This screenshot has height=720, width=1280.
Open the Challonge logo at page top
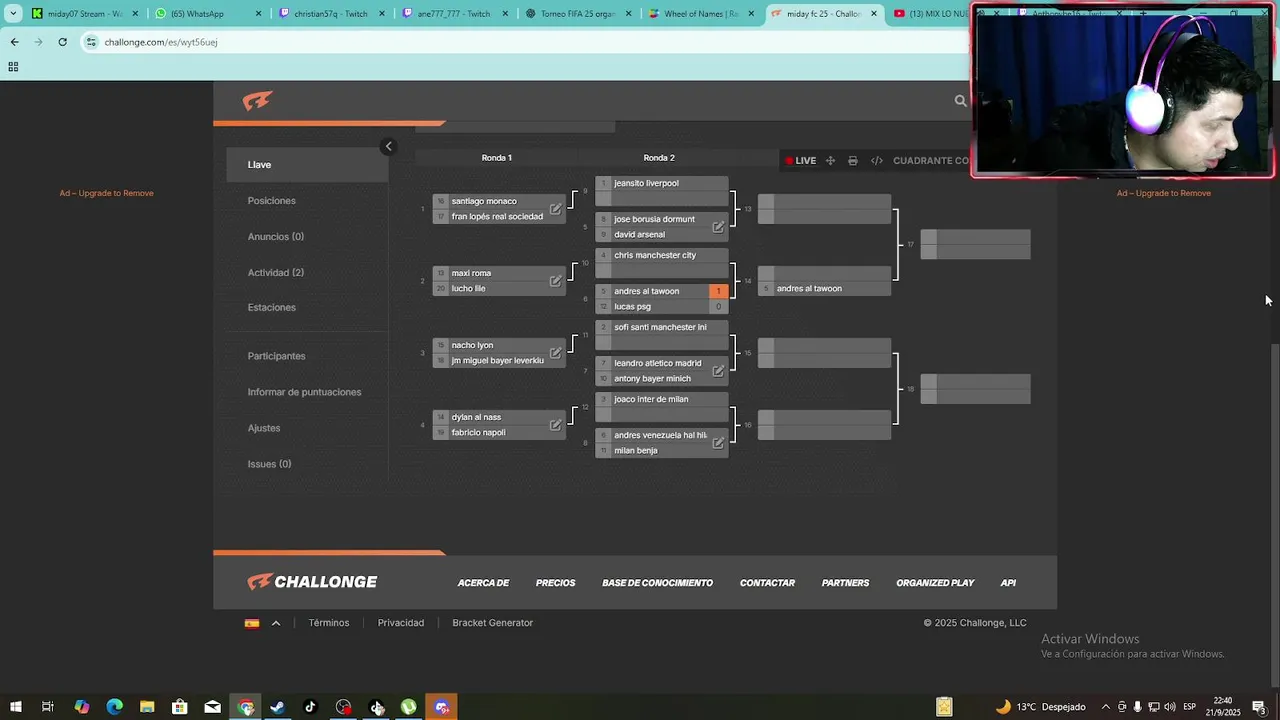pos(257,101)
